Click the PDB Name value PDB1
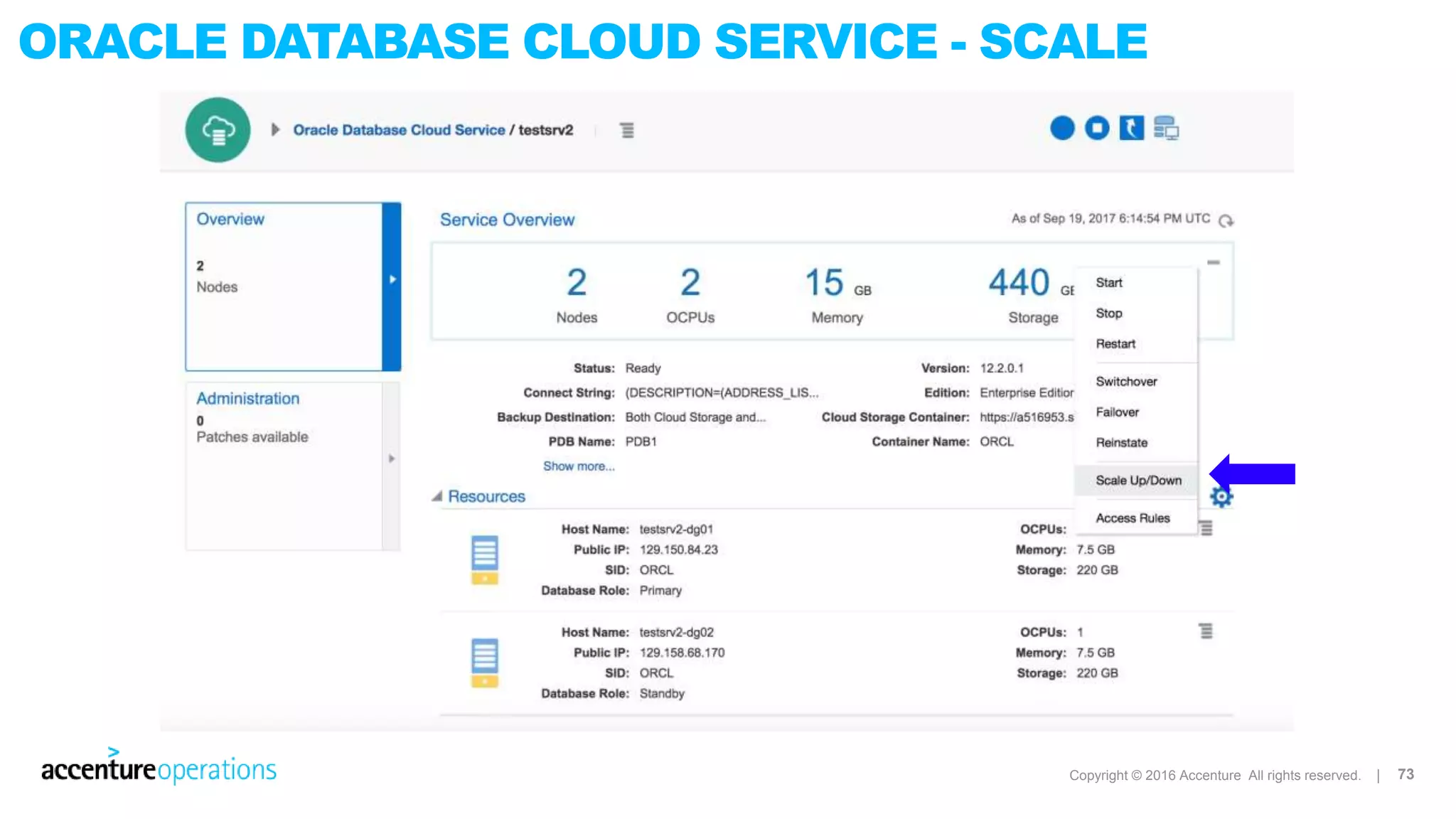Image resolution: width=1456 pixels, height=819 pixels. pyautogui.click(x=641, y=442)
